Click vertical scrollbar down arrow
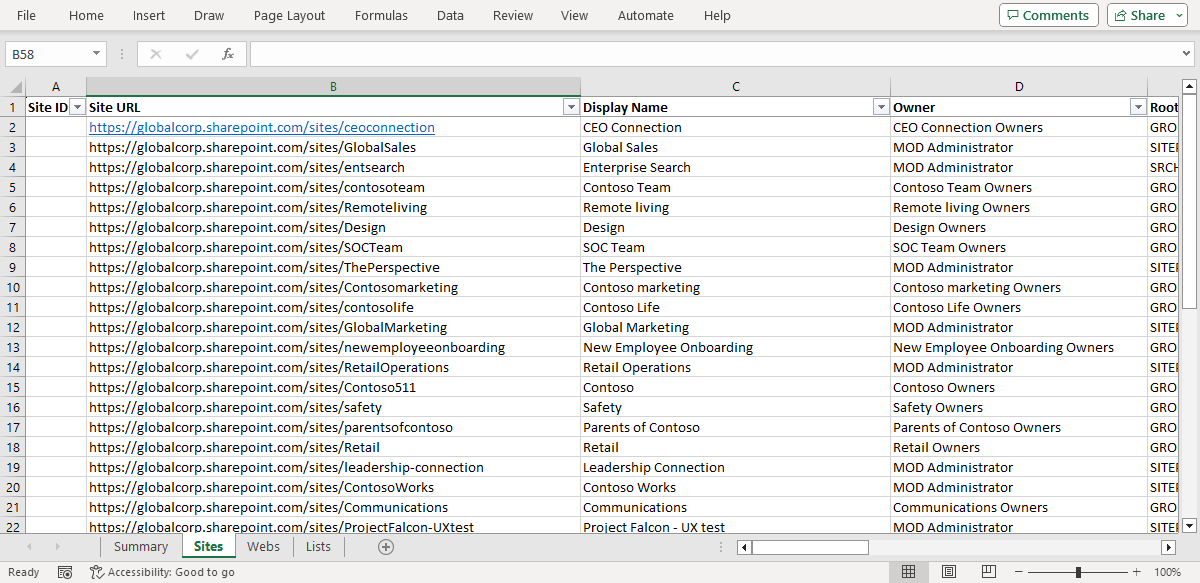 (x=1189, y=525)
